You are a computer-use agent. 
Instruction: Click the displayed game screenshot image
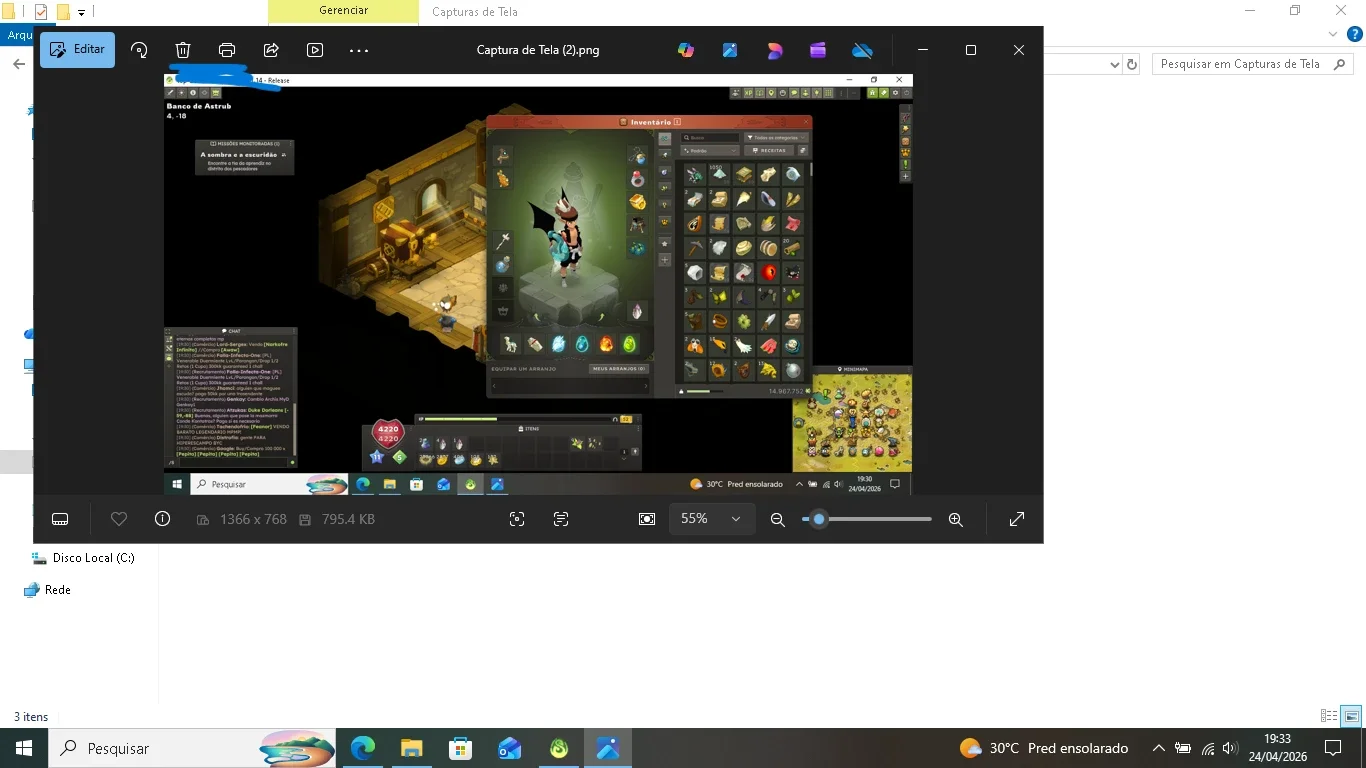point(538,284)
